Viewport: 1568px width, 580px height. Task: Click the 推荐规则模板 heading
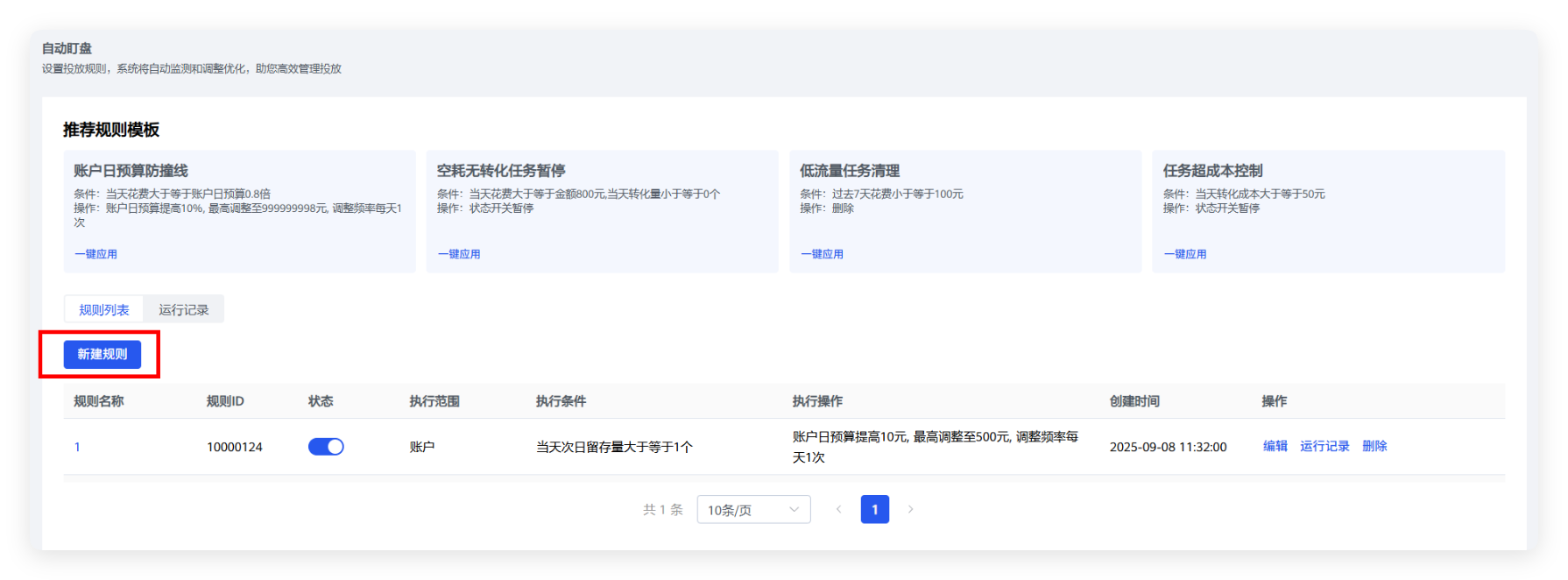pos(111,130)
